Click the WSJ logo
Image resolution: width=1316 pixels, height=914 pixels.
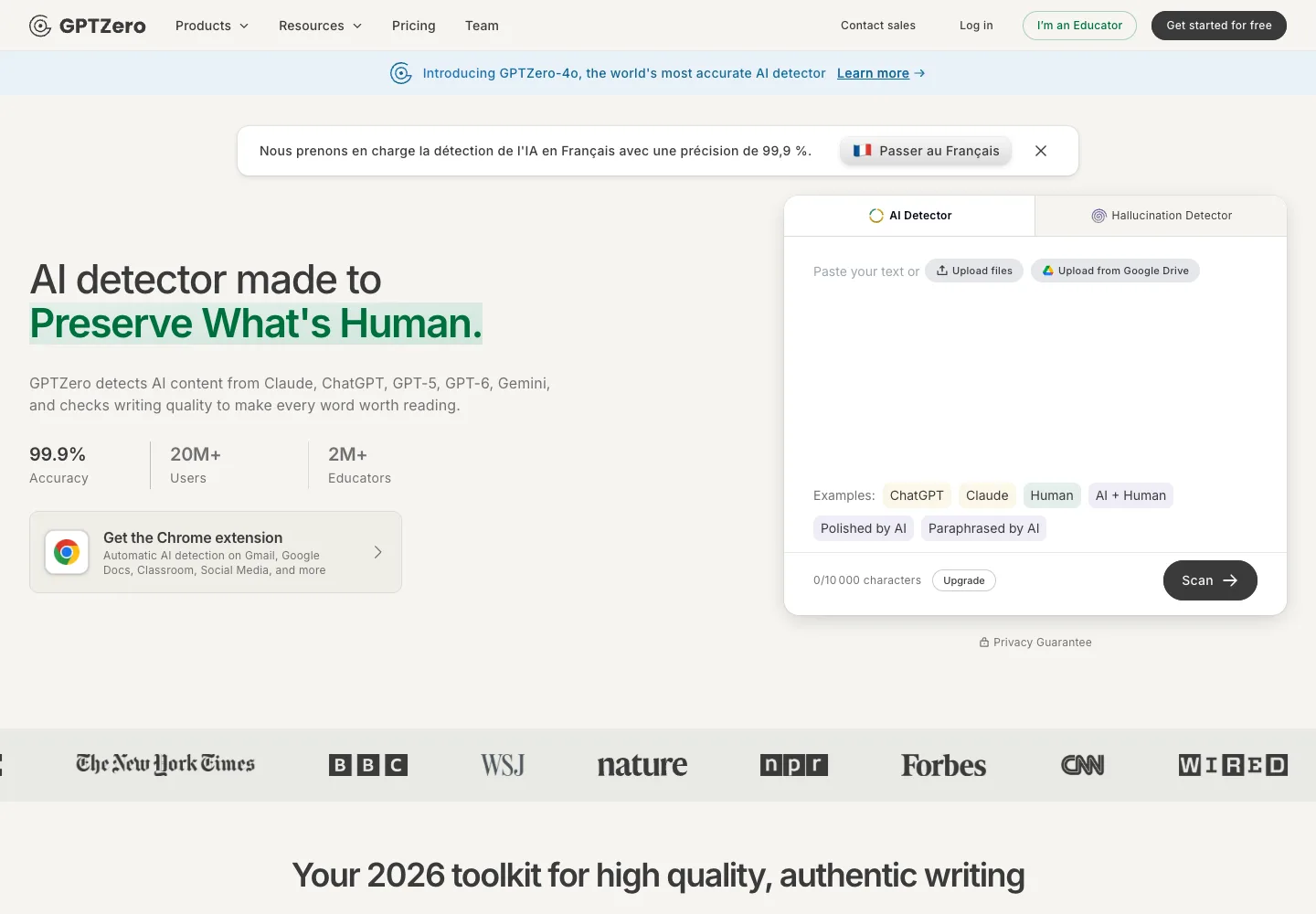pyautogui.click(x=503, y=765)
